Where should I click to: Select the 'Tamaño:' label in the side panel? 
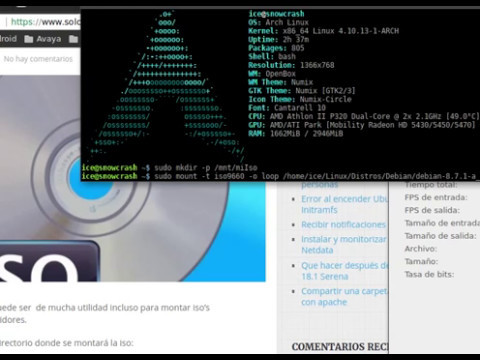tap(421, 262)
